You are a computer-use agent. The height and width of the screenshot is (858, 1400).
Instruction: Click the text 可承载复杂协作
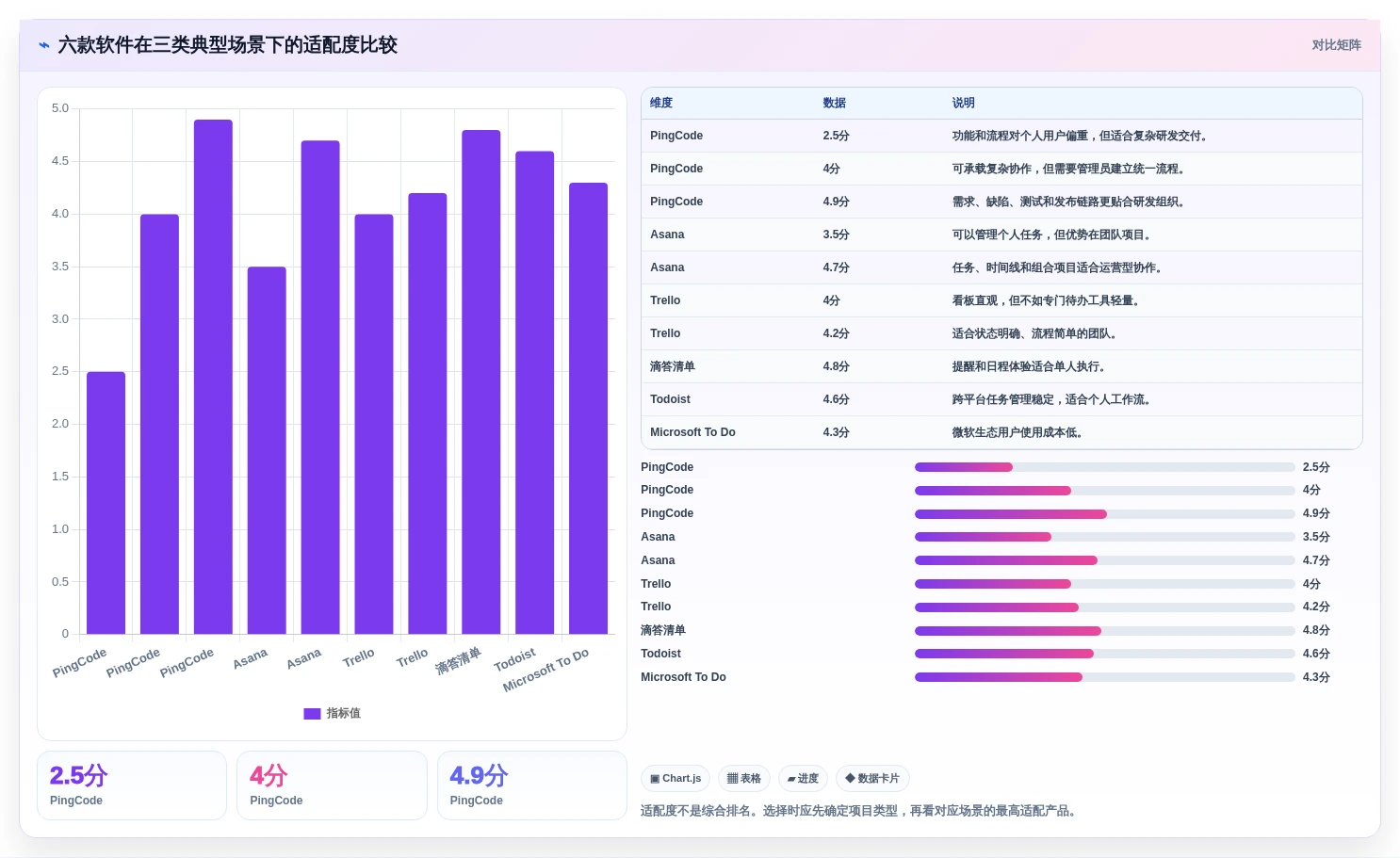tap(991, 170)
